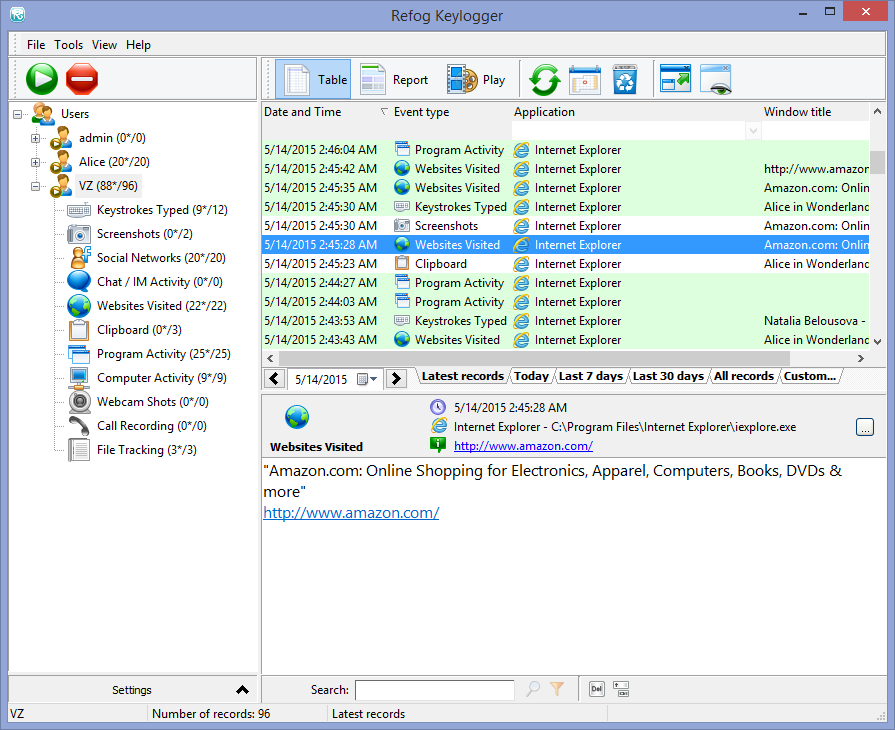Open the Custom... date range tab
This screenshot has height=730, width=895.
pyautogui.click(x=810, y=376)
